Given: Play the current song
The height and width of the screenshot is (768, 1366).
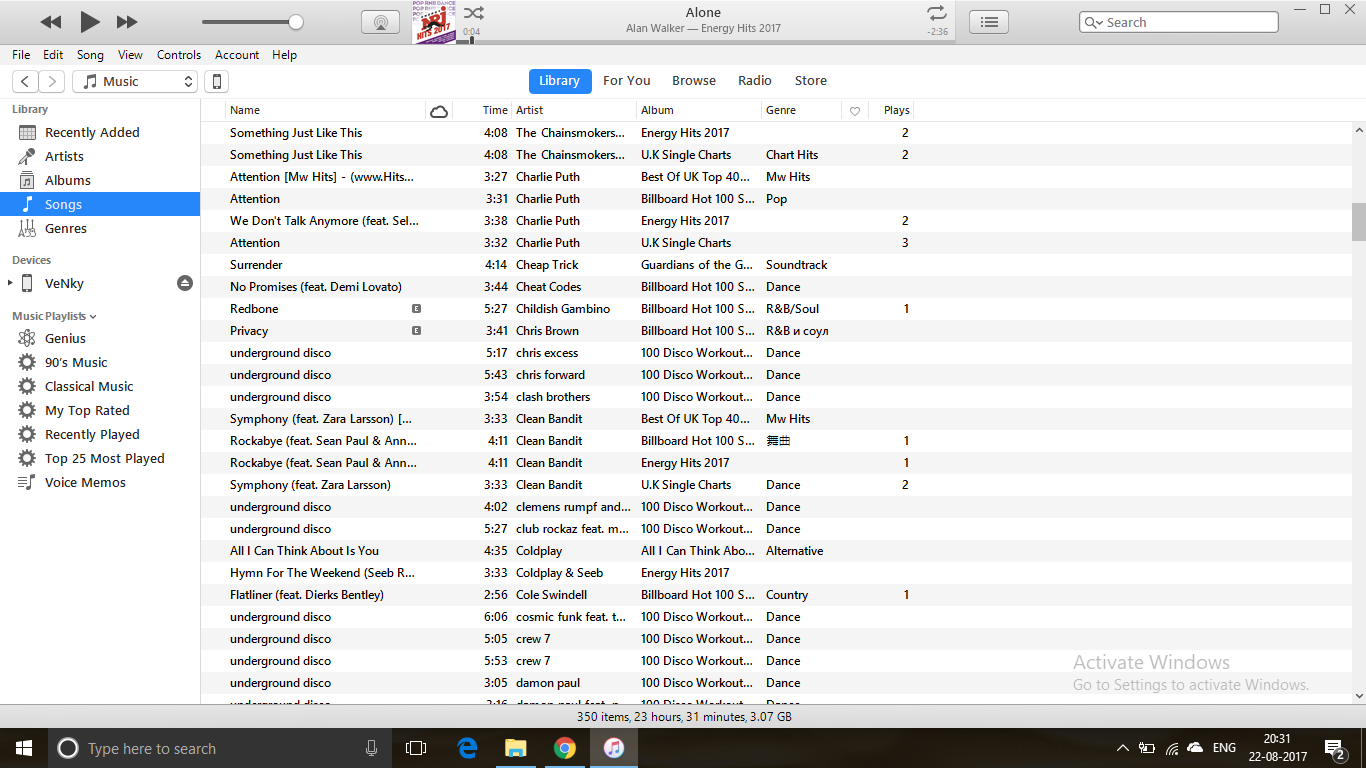Looking at the screenshot, I should pos(89,21).
